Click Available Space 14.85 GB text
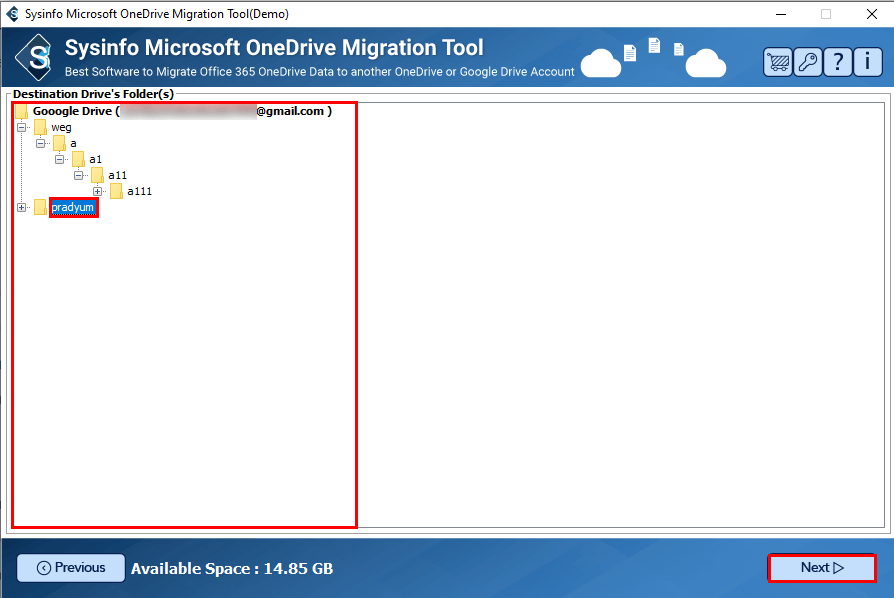 coord(232,568)
